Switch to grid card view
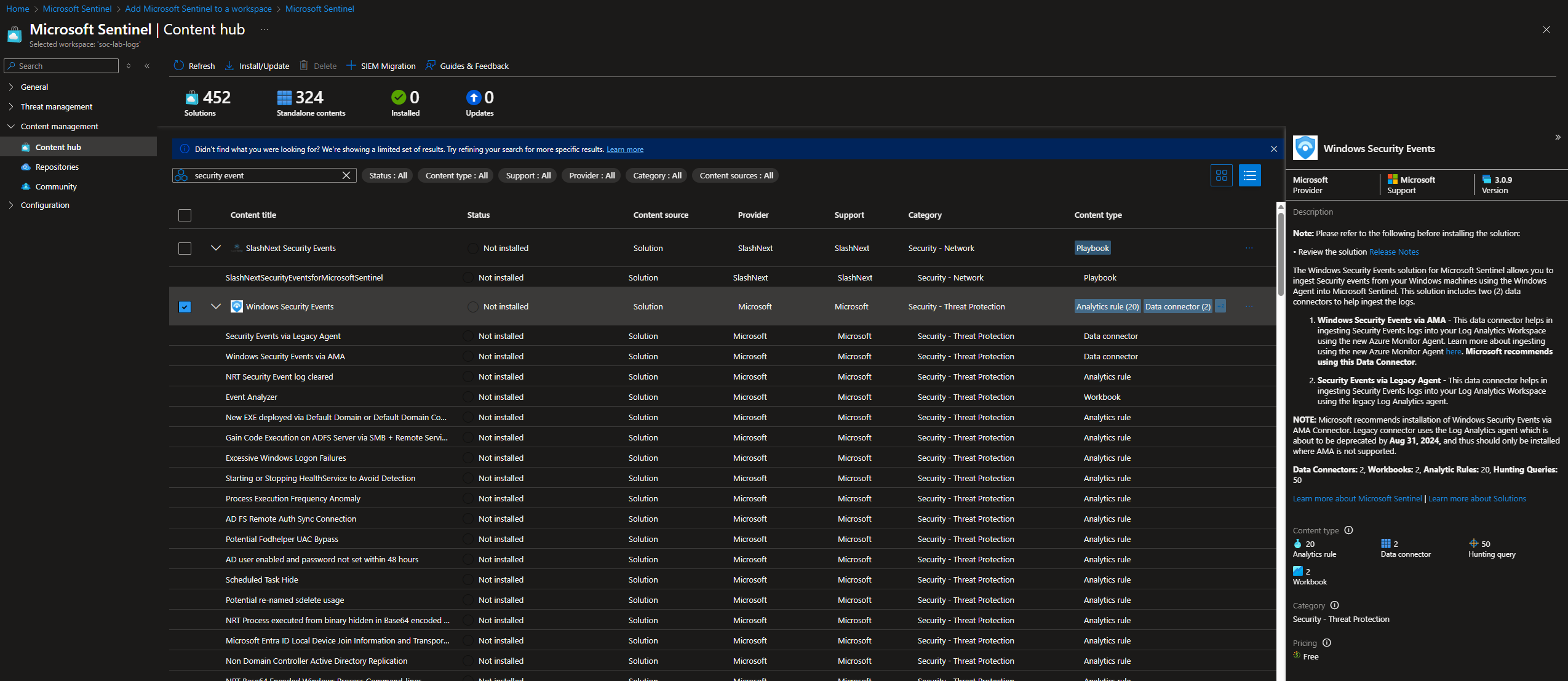 (1221, 175)
